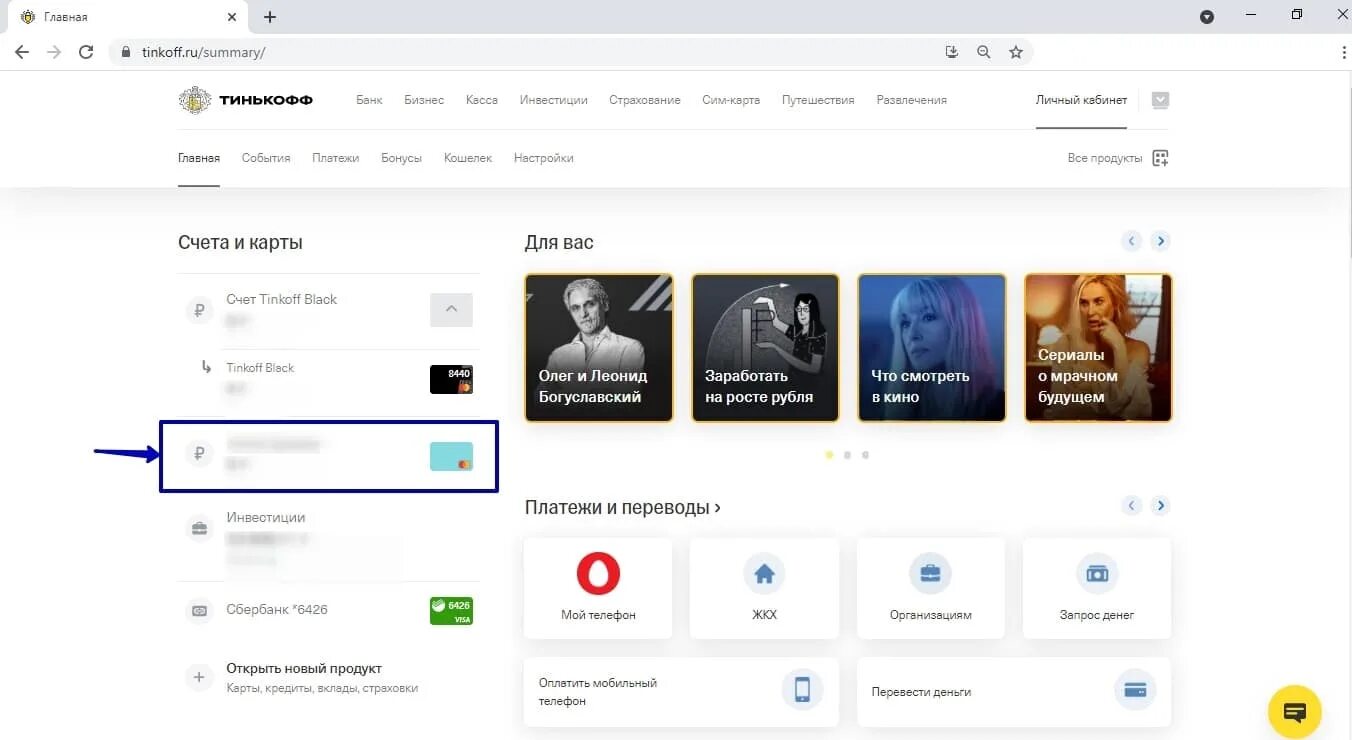This screenshot has height=740, width=1352.
Task: Open the Бизнес top menu item
Action: [x=424, y=100]
